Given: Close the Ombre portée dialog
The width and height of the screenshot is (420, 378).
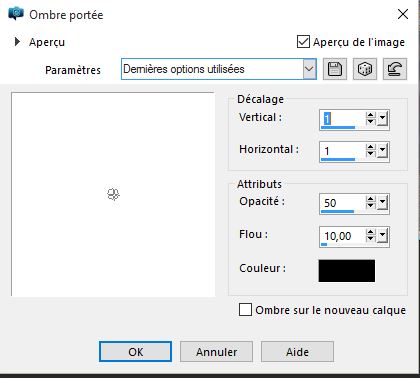Looking at the screenshot, I should tap(403, 14).
